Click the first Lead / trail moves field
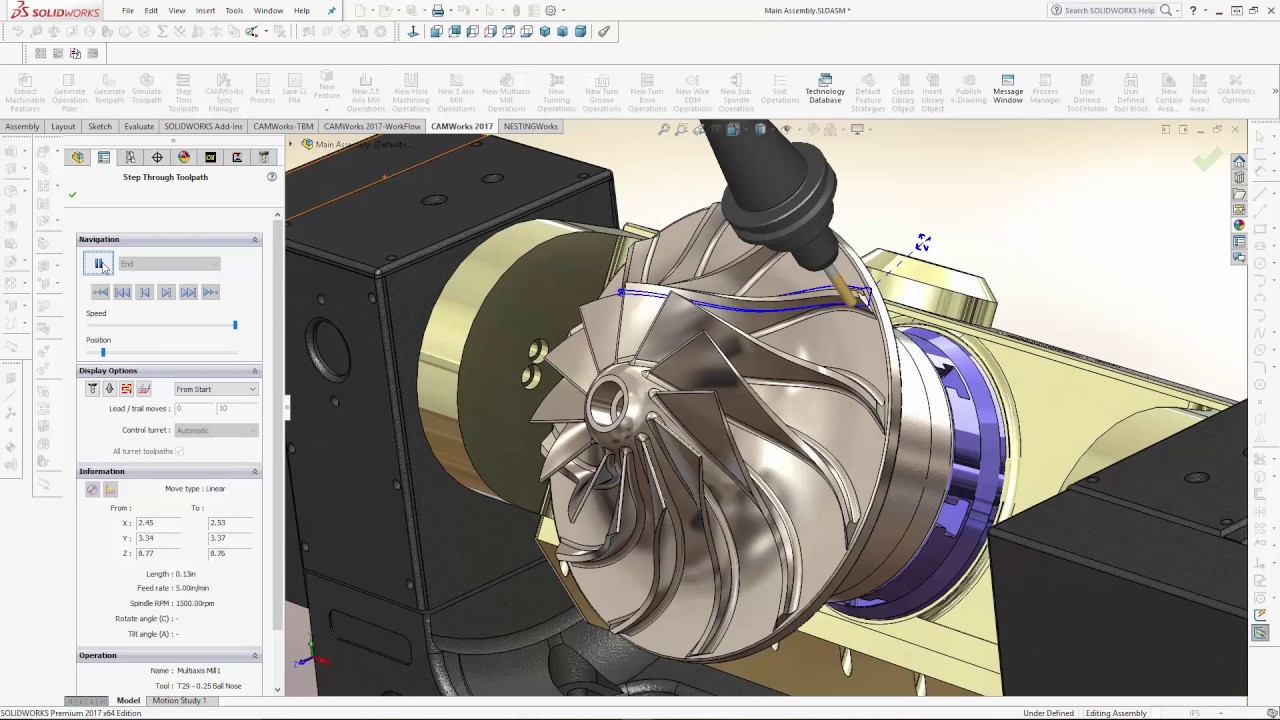 (x=192, y=409)
